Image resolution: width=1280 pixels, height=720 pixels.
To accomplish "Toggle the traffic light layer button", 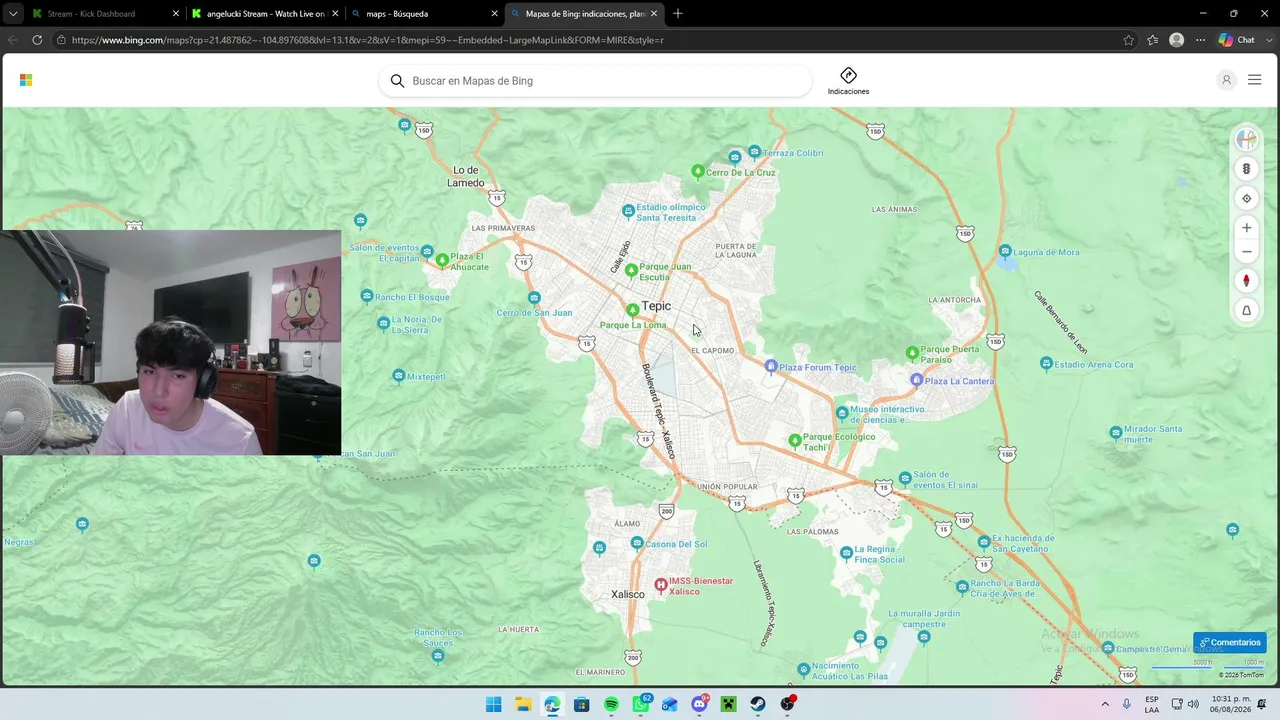I will click(1246, 169).
